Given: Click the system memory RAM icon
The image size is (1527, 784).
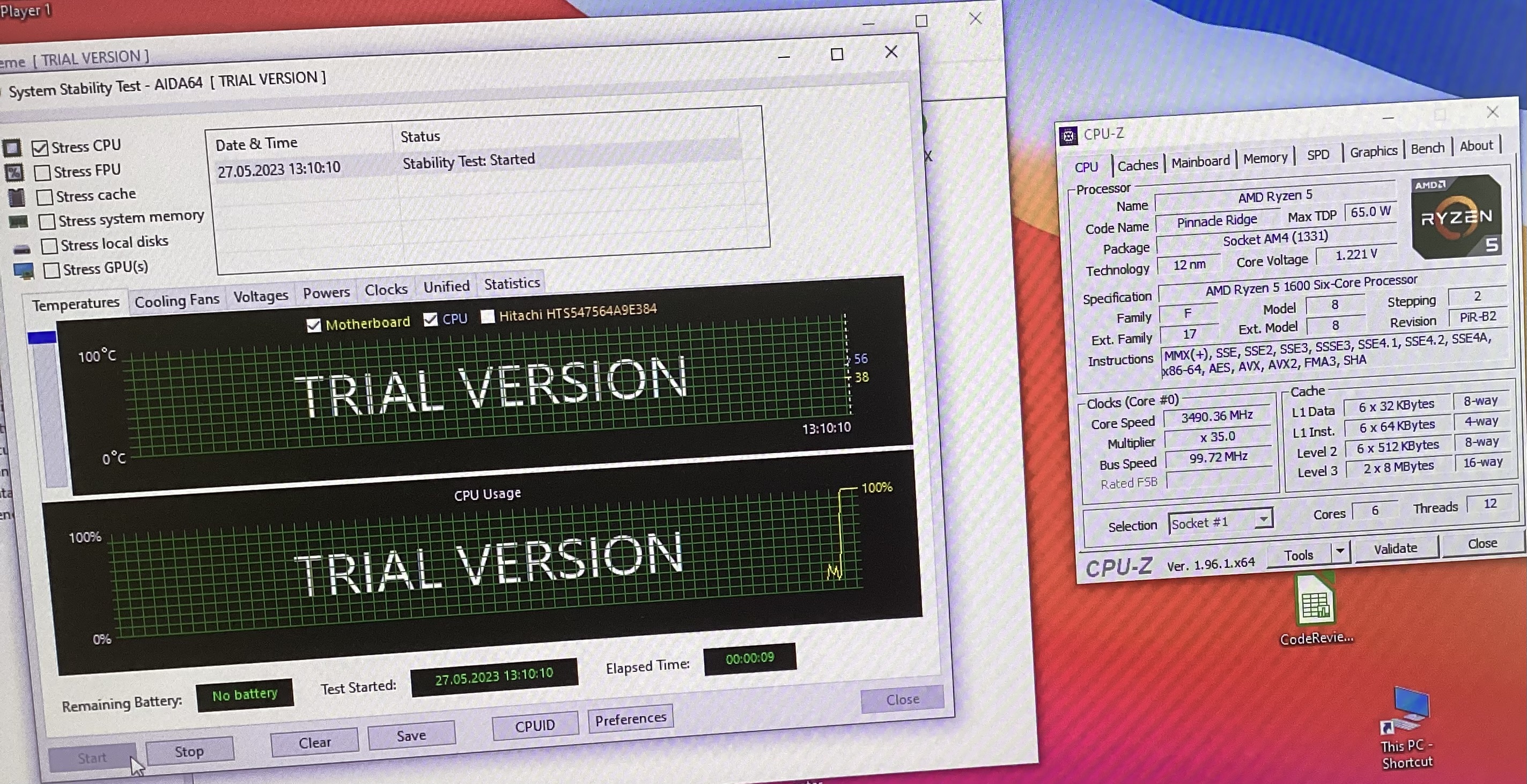Looking at the screenshot, I should (18, 222).
